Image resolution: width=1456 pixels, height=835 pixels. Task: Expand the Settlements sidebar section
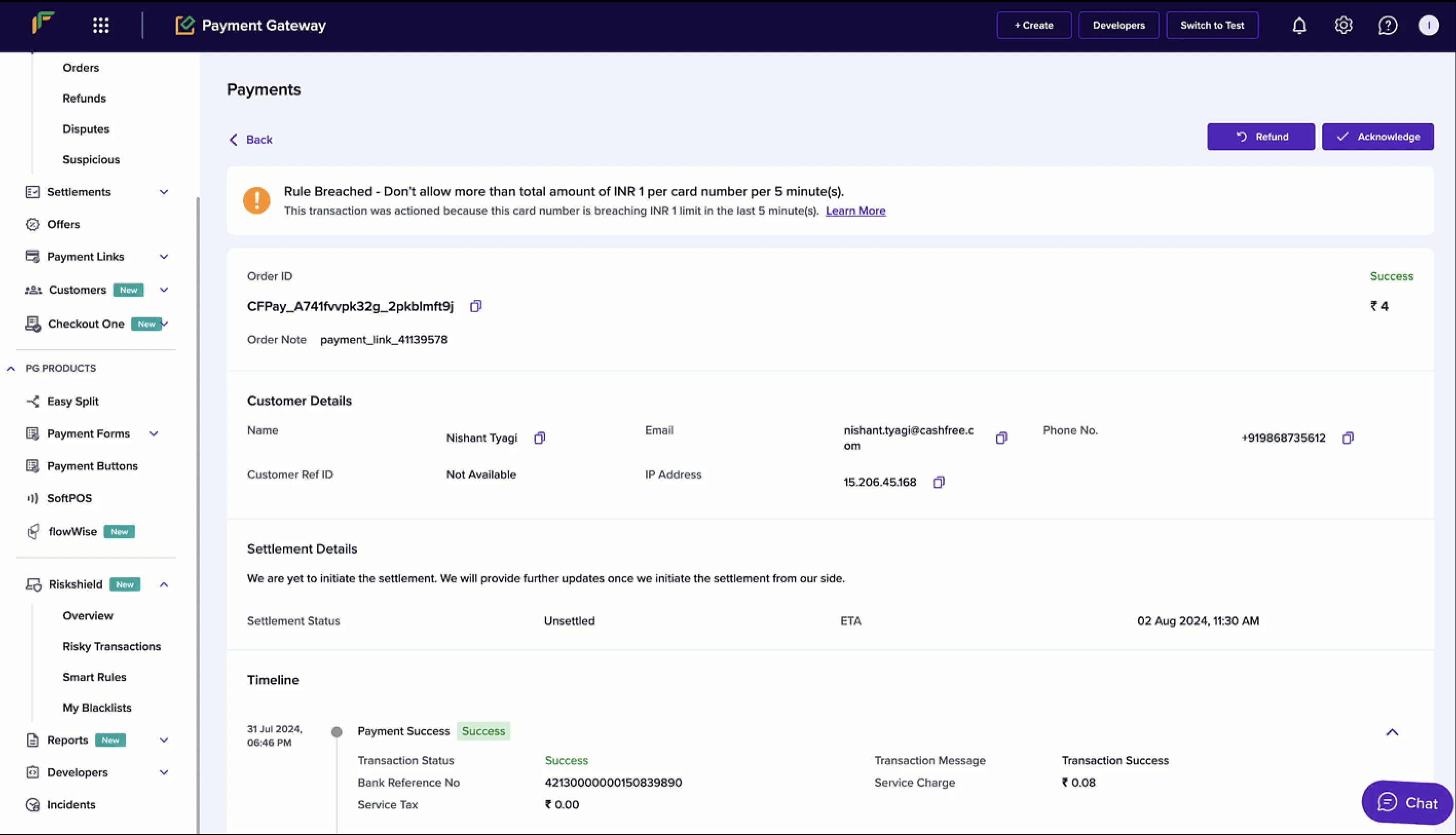[x=163, y=192]
